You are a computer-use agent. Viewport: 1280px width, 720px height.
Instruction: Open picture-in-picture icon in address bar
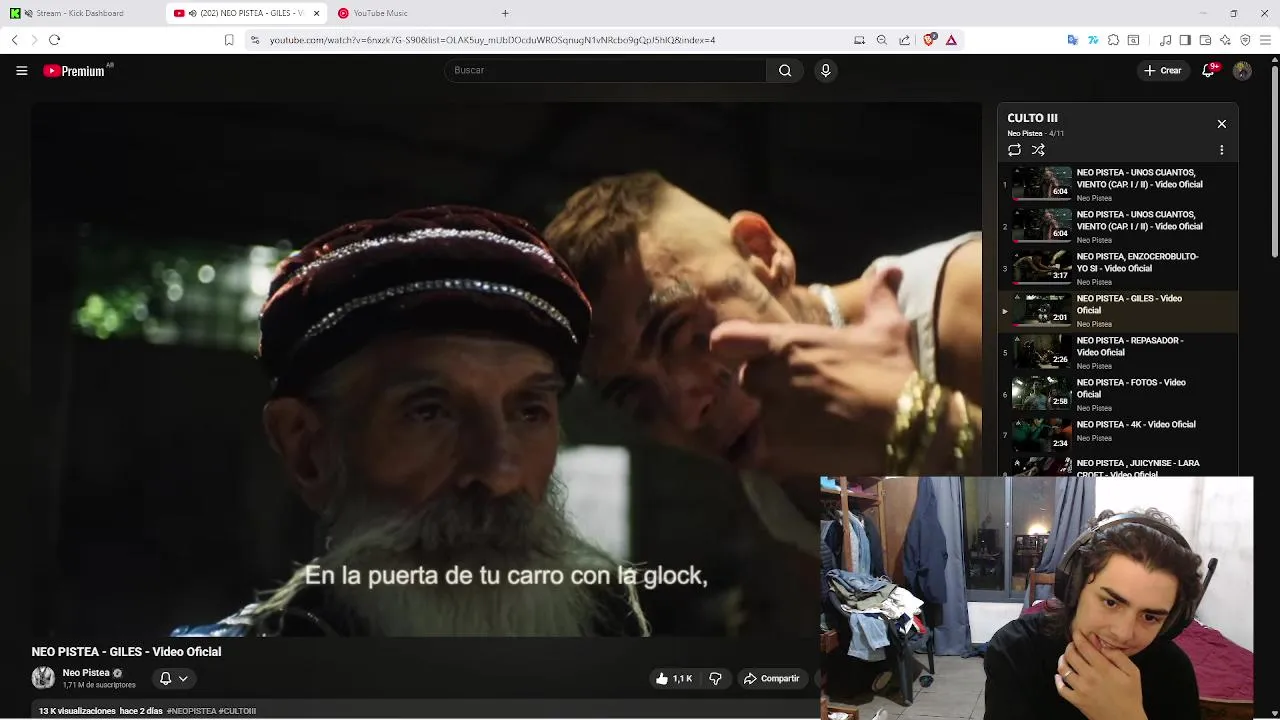click(x=859, y=40)
